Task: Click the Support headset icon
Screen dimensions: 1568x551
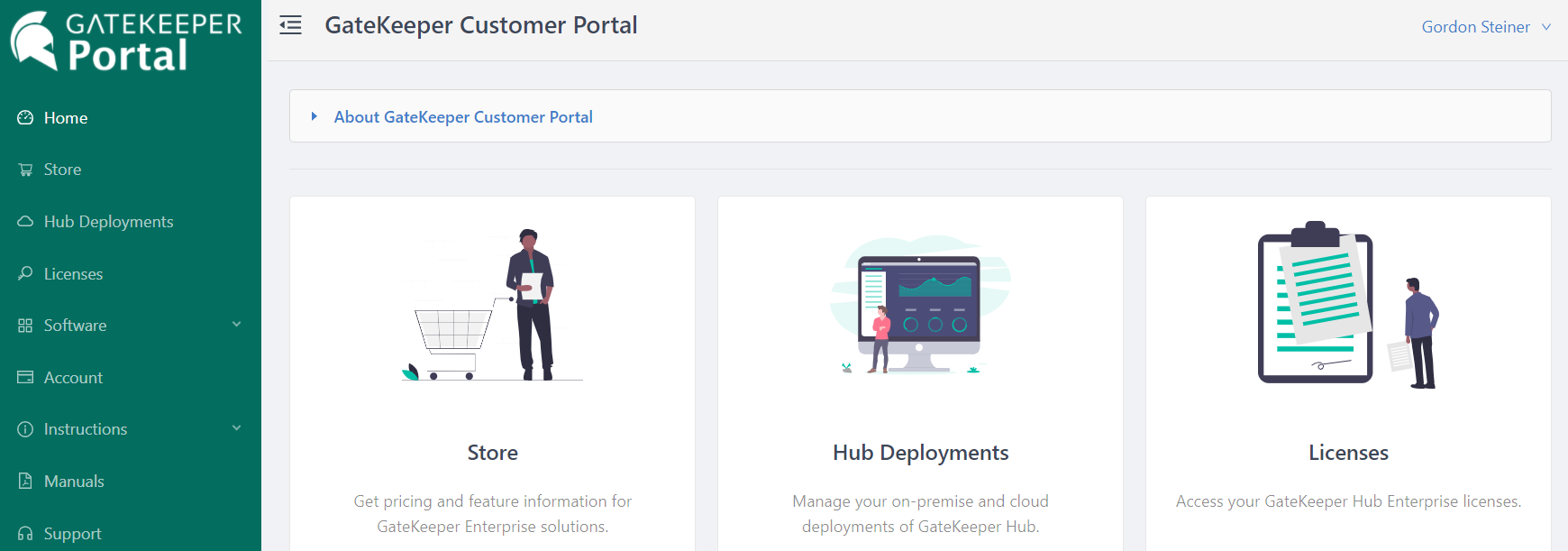Action: (25, 533)
